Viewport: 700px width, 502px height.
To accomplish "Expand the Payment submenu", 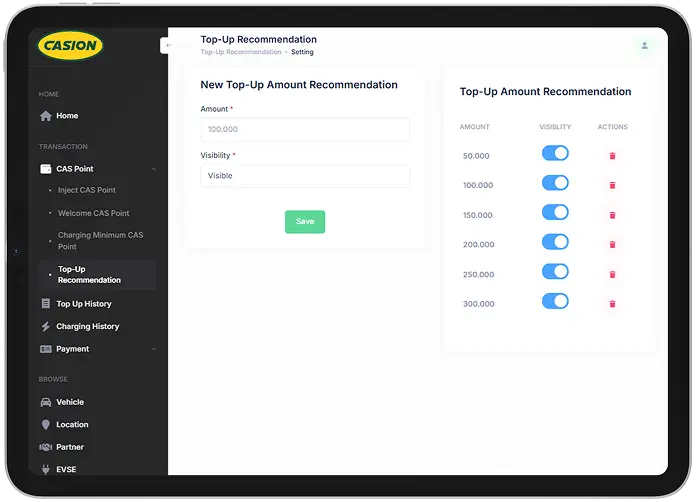I will (x=153, y=349).
